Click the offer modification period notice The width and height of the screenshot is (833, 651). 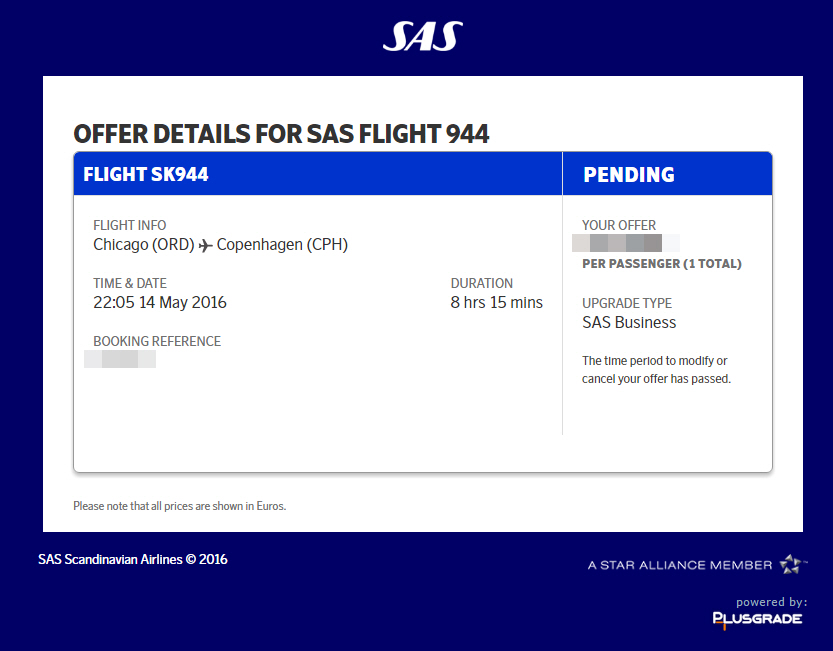click(x=656, y=370)
